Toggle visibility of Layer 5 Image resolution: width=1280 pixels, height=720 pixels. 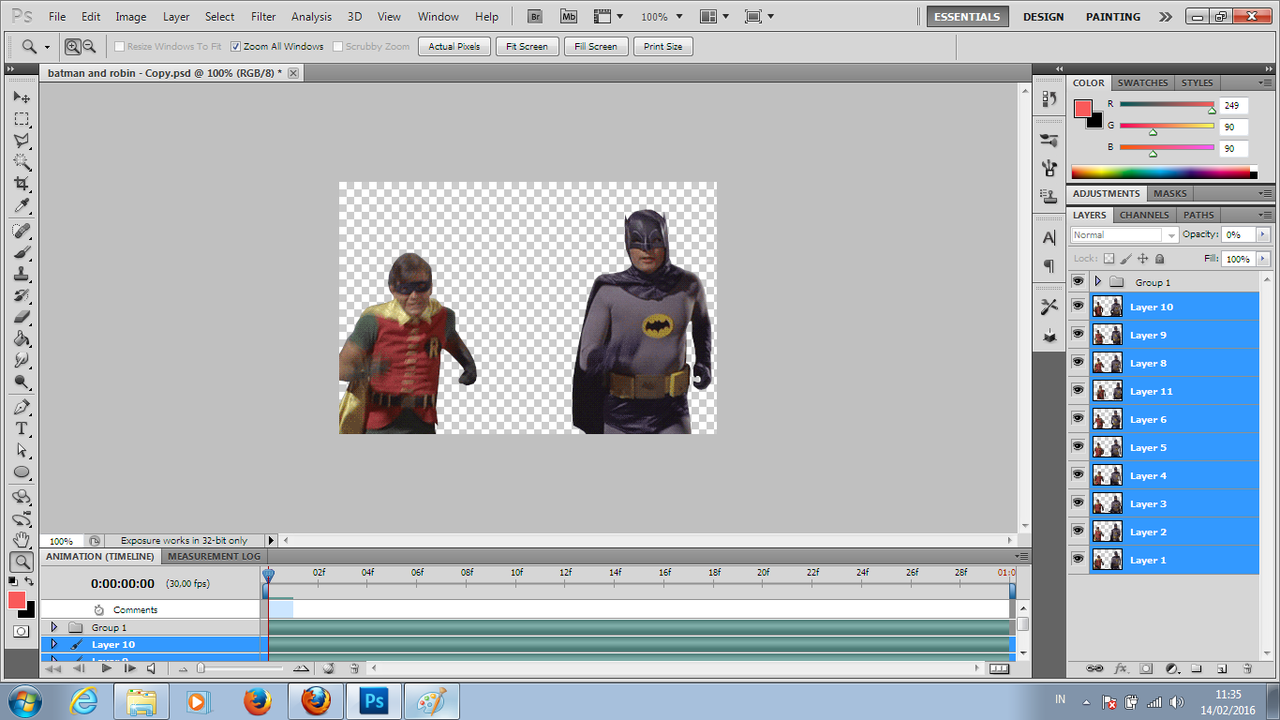tap(1078, 446)
